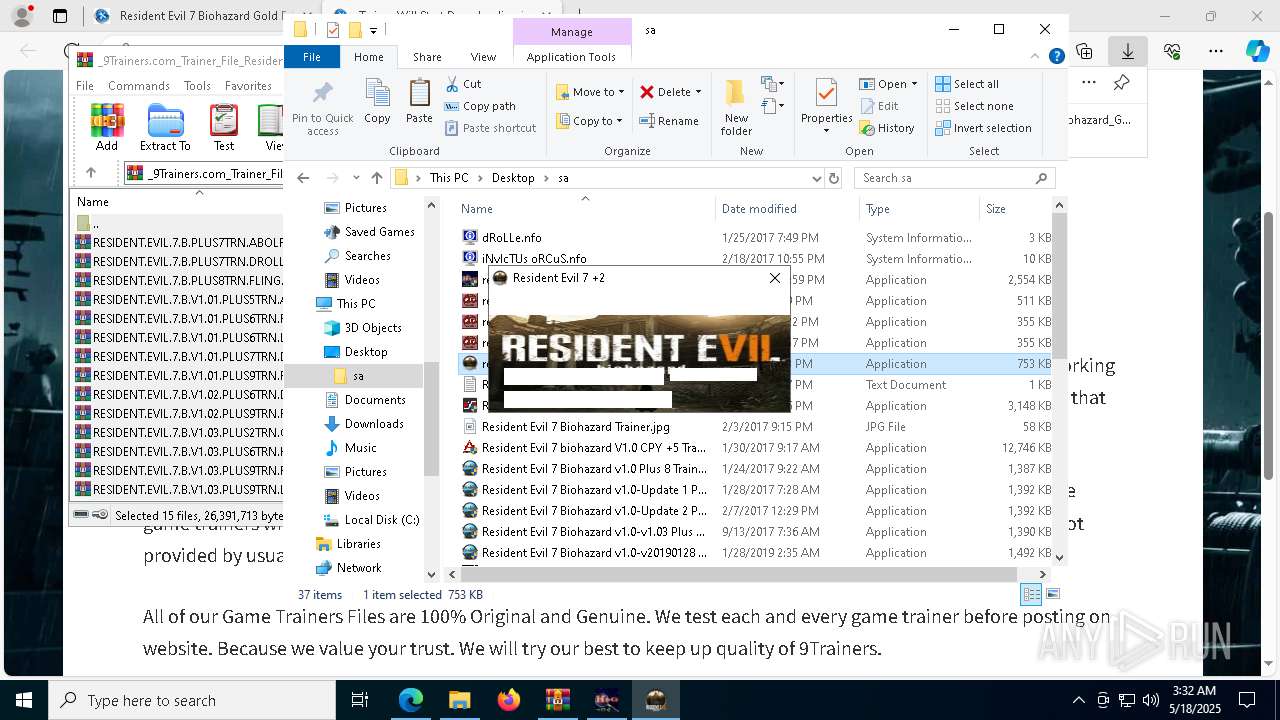
Task: Select dRoLLe.nfo file
Action: tap(511, 238)
